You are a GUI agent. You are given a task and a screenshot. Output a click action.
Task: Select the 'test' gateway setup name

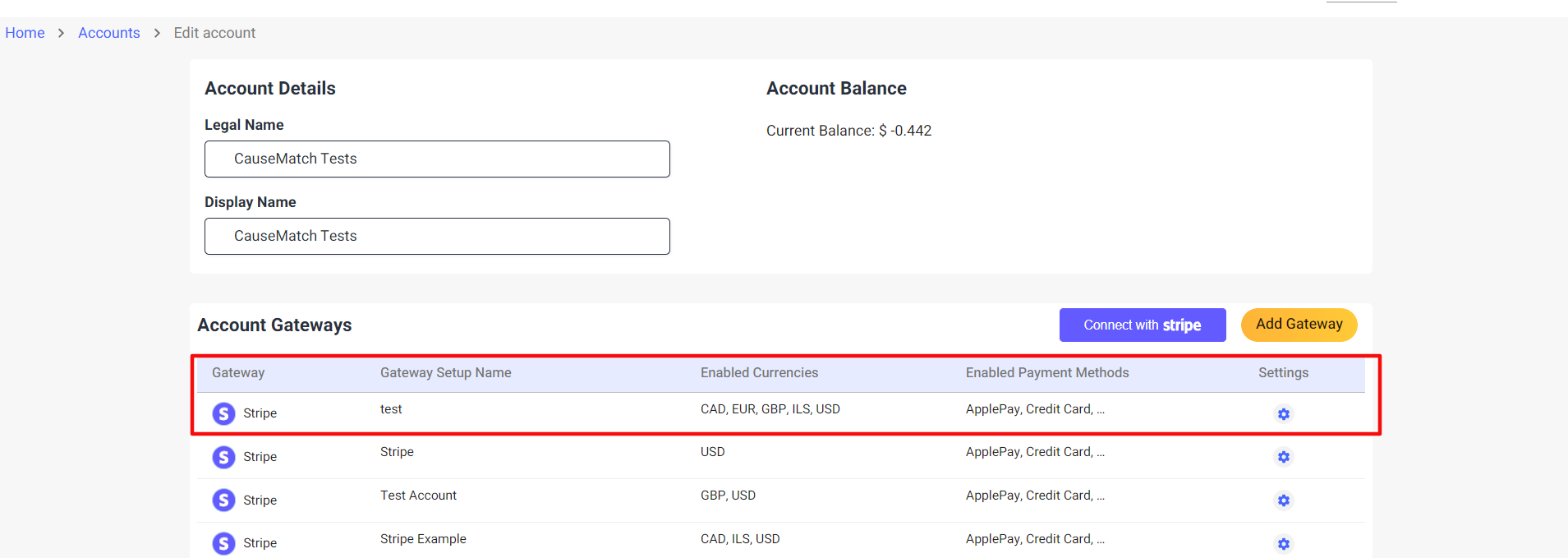(x=391, y=409)
